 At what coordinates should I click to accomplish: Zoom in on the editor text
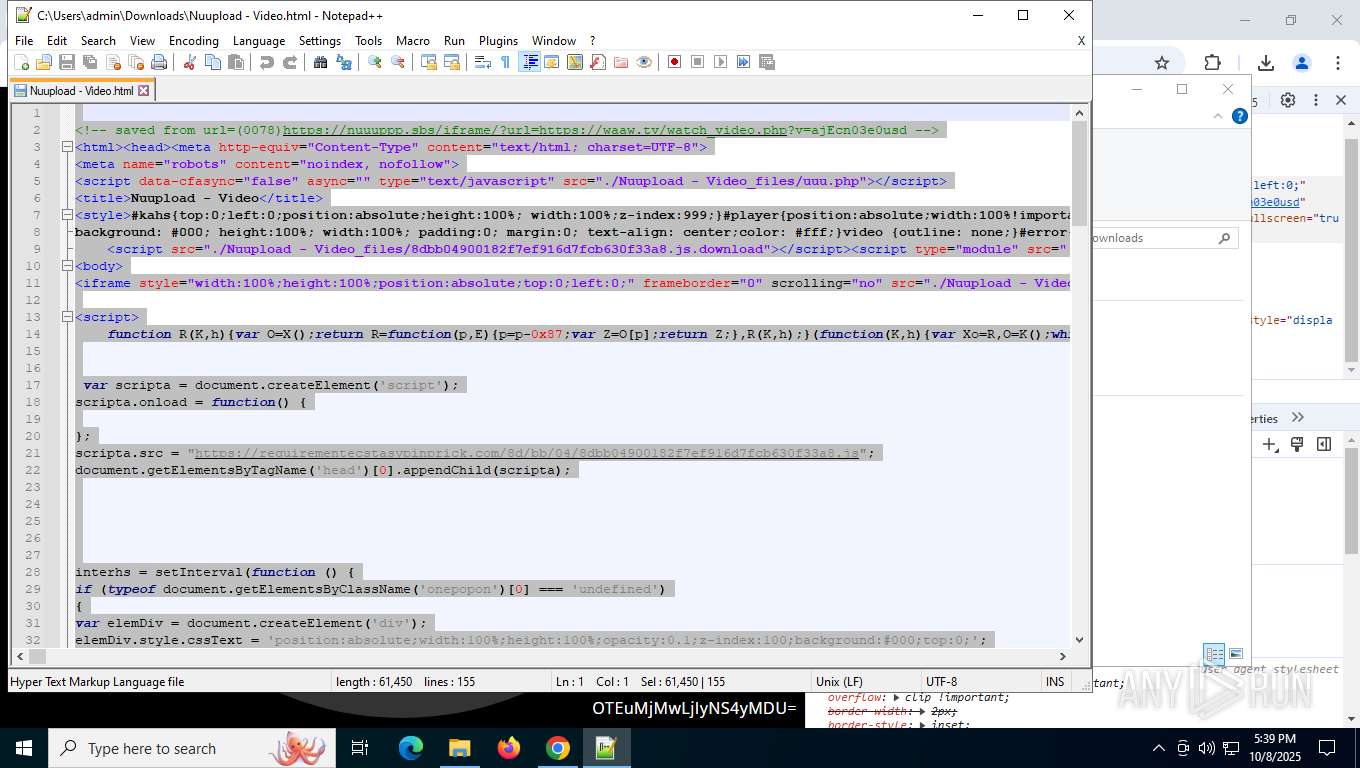pyautogui.click(x=375, y=62)
